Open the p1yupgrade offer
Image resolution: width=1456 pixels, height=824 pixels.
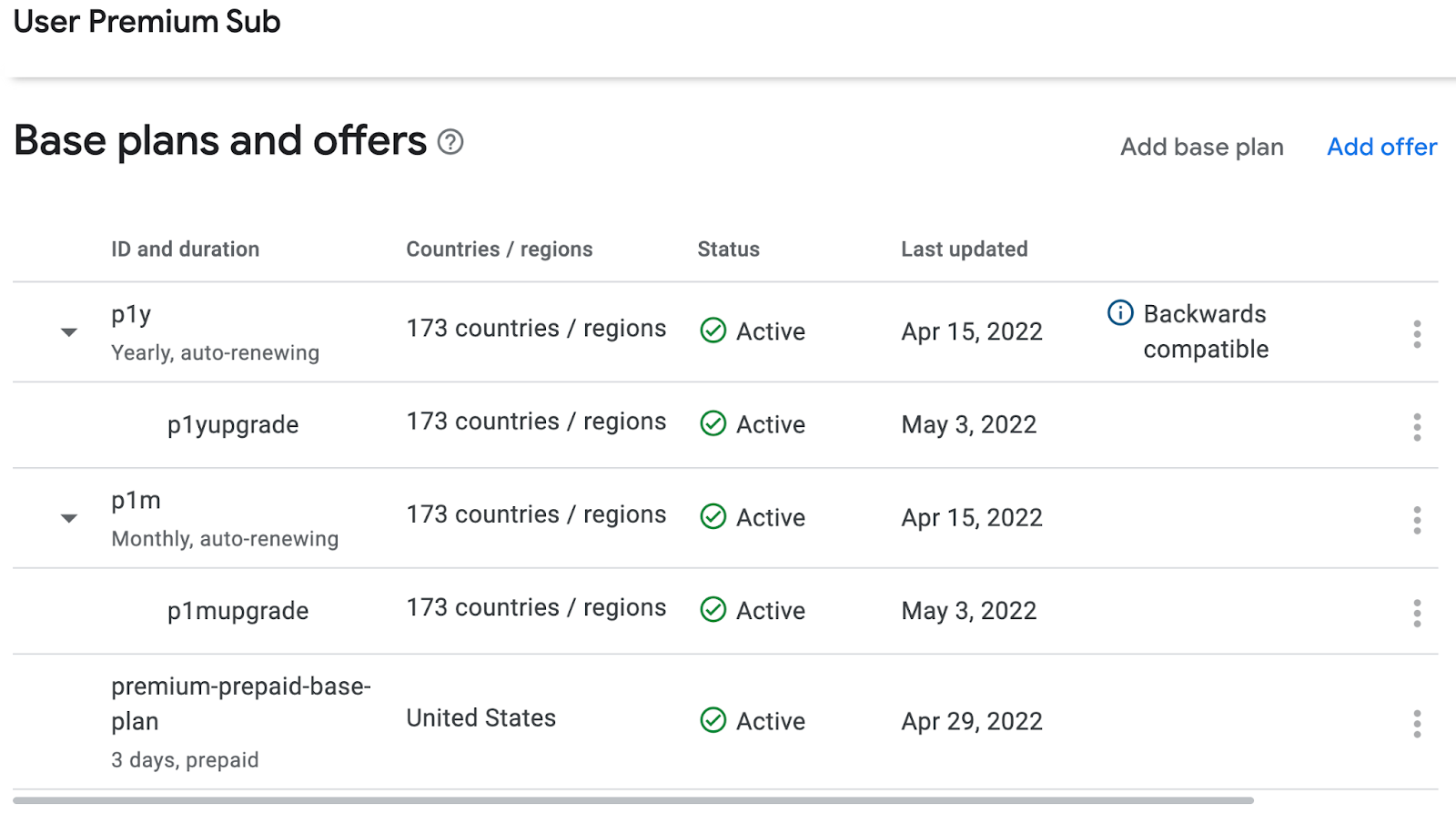[x=233, y=425]
